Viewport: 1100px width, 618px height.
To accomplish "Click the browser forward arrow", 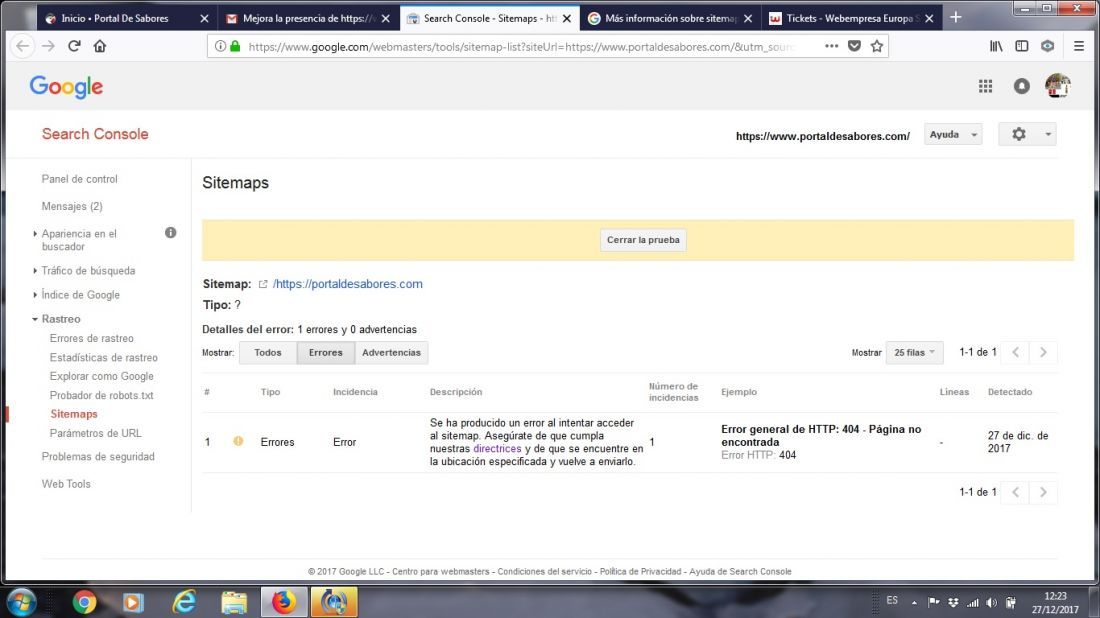I will click(x=48, y=46).
